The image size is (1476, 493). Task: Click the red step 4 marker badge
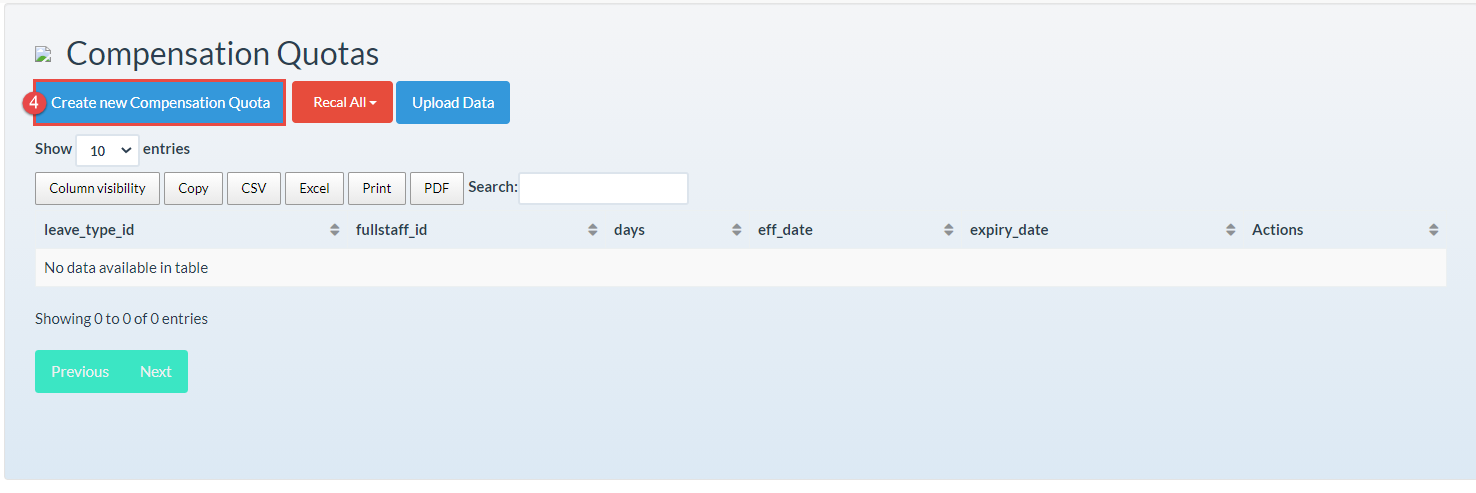(33, 103)
